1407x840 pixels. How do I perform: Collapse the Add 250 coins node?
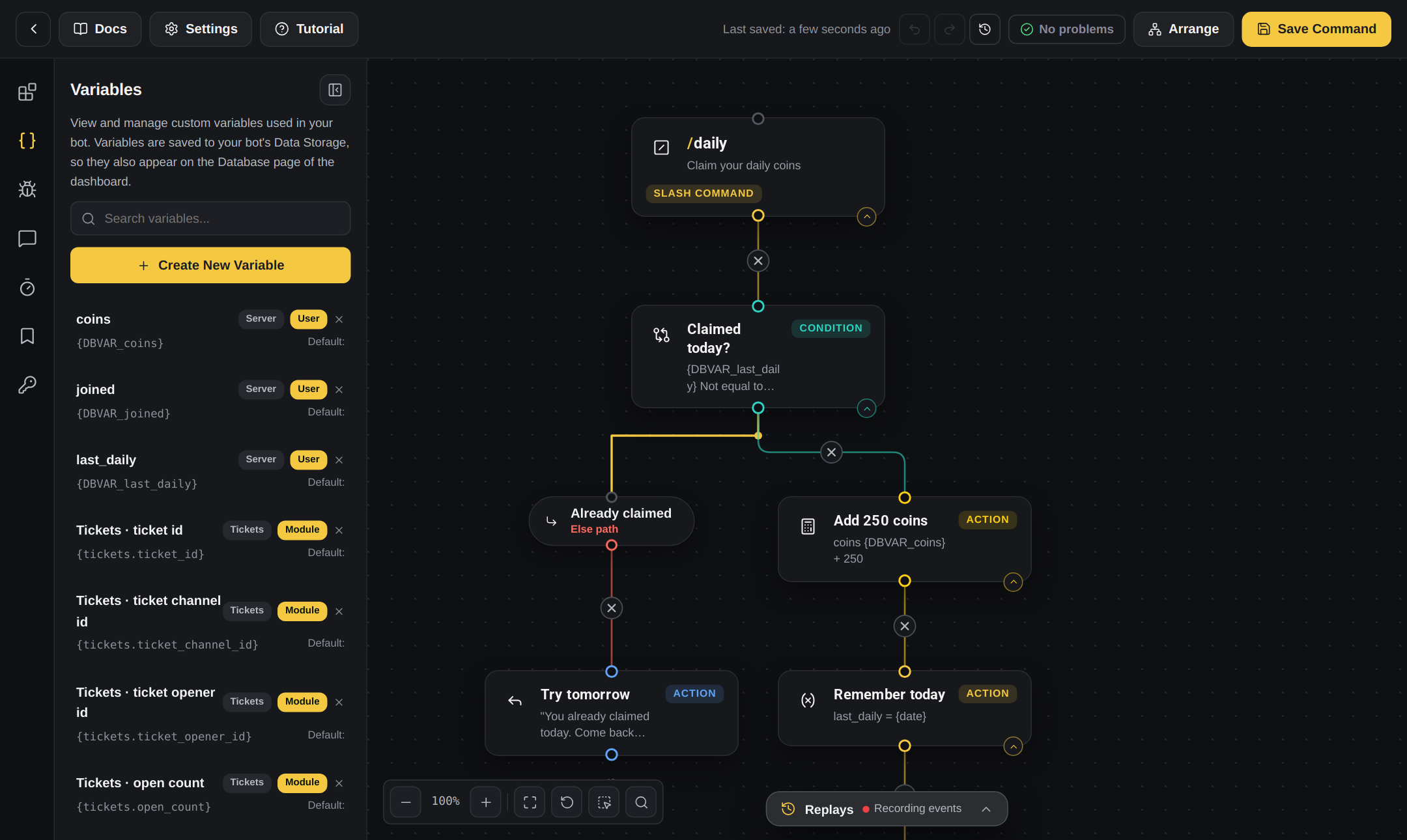tap(1013, 582)
